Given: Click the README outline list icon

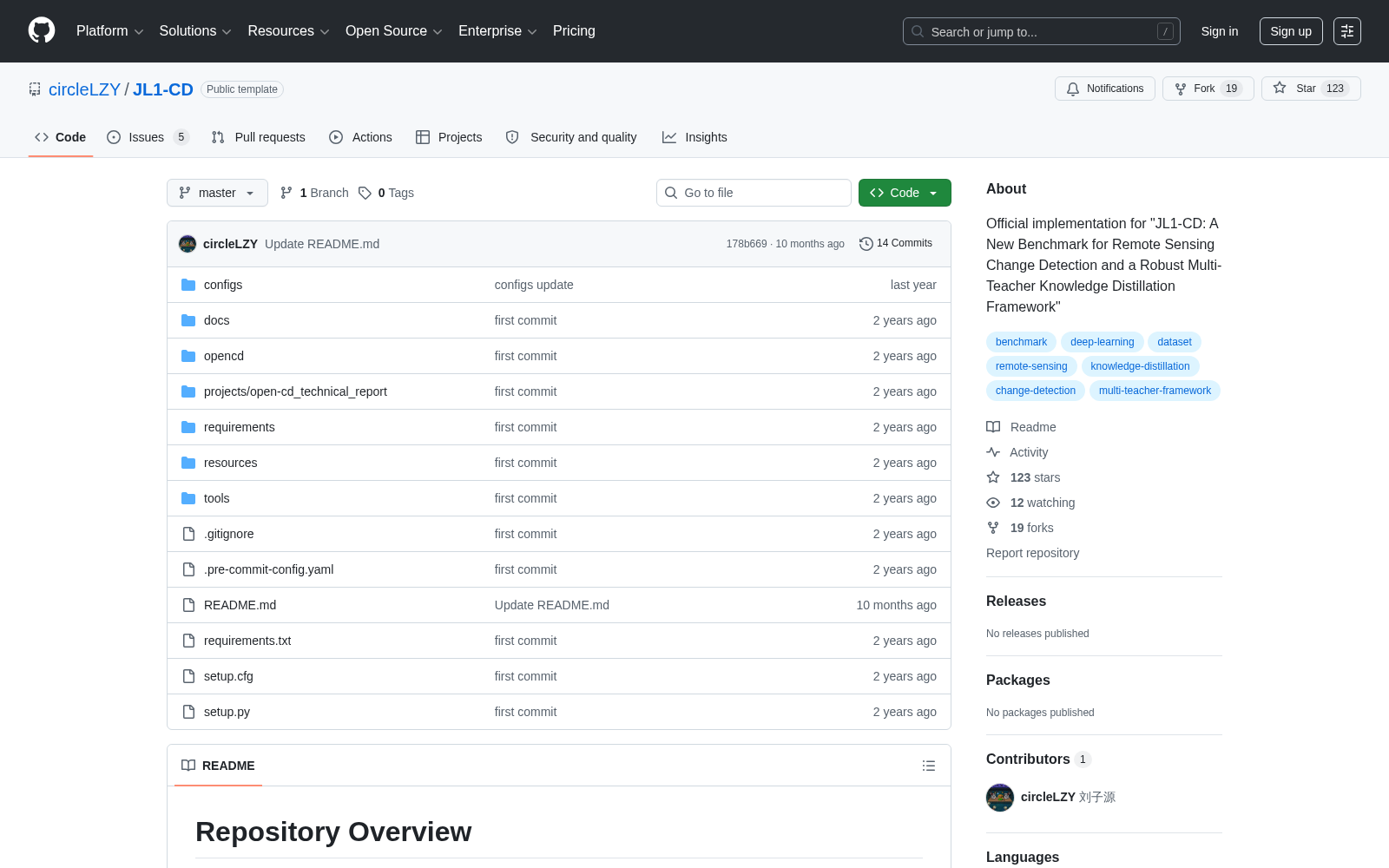Looking at the screenshot, I should pyautogui.click(x=929, y=766).
